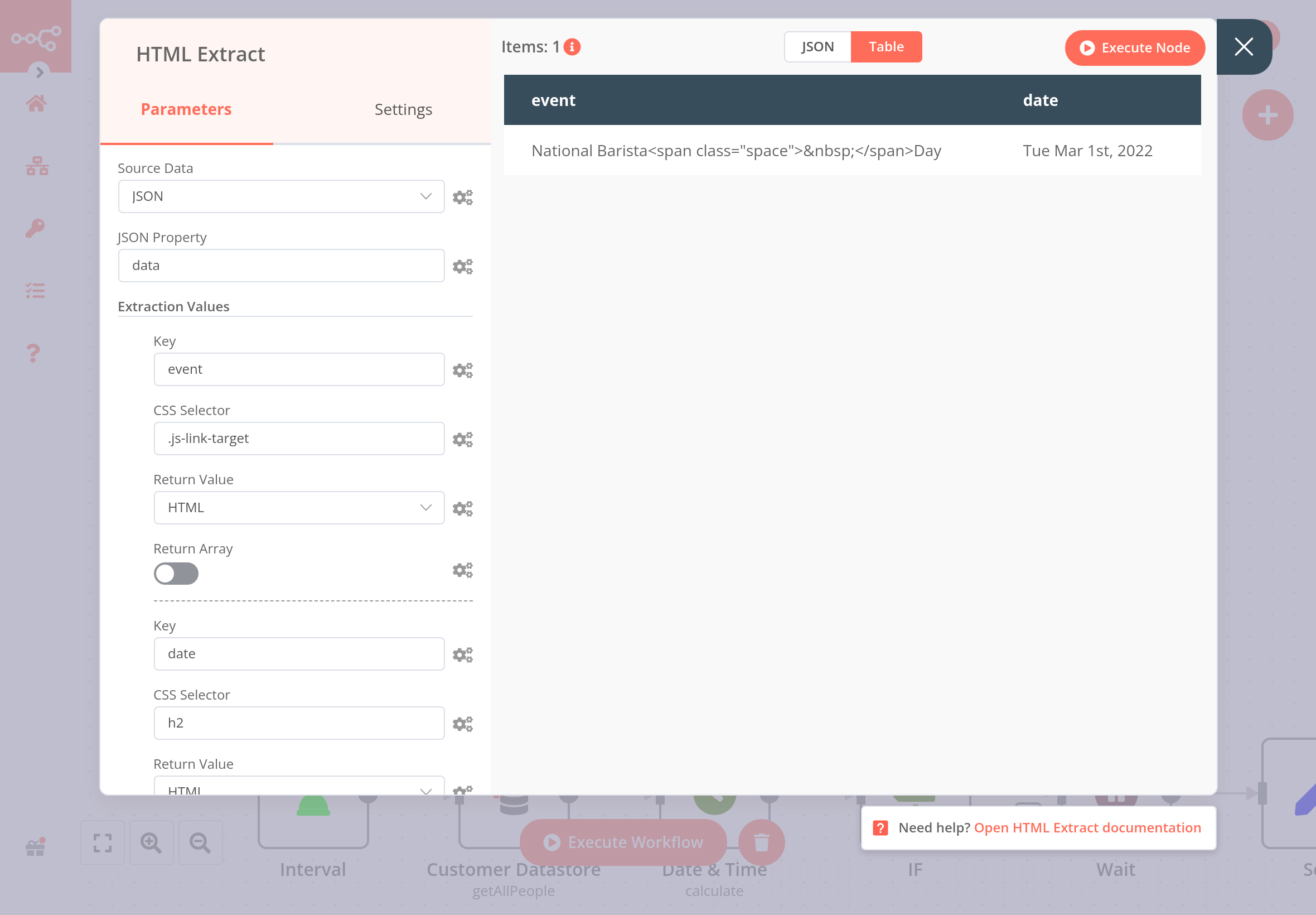Open parameter options for .js-link-target CSS Selector

462,440
